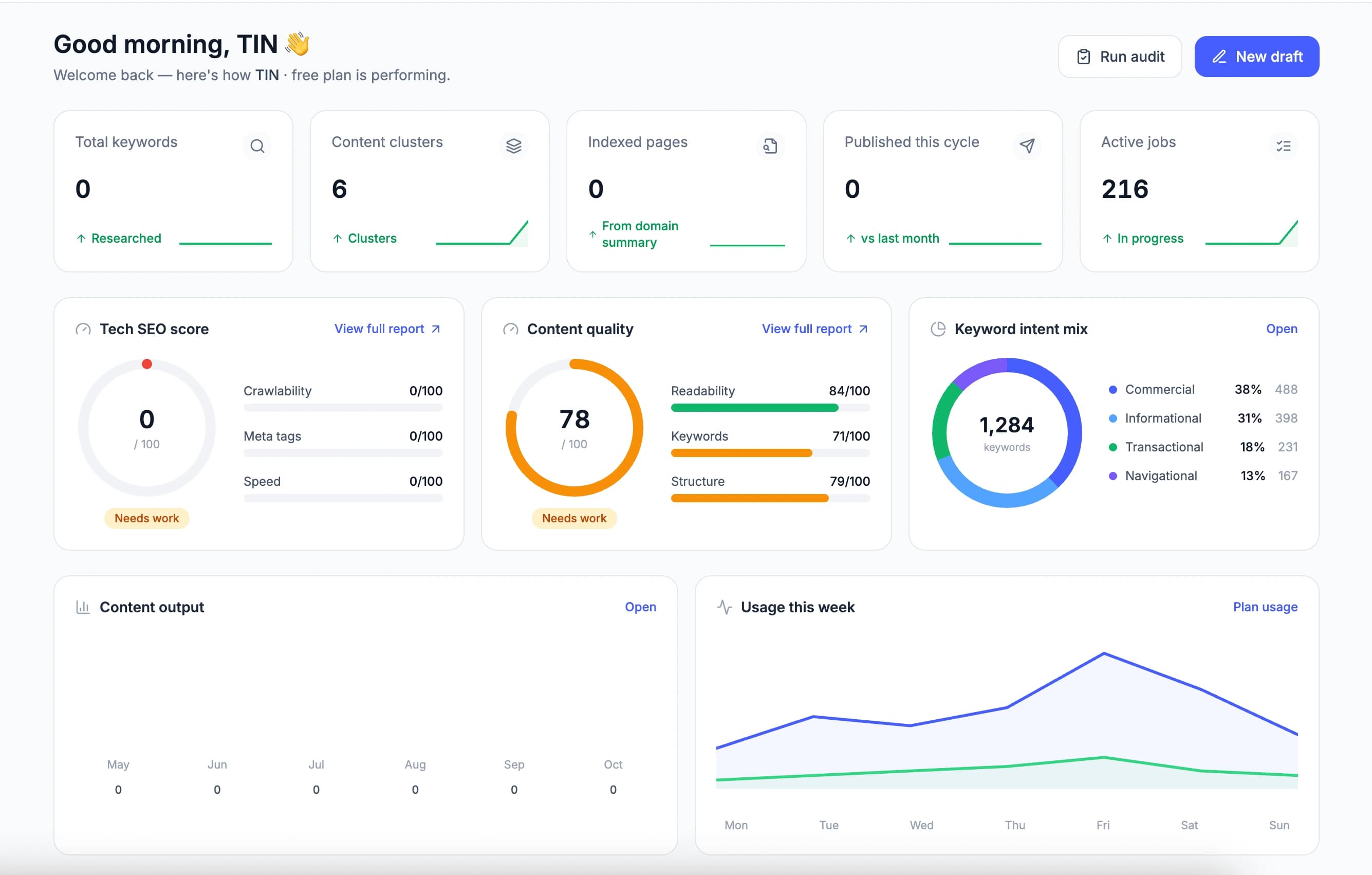Click the pie chart icon beside Keyword intent mix
This screenshot has height=875, width=1372.
[x=938, y=329]
